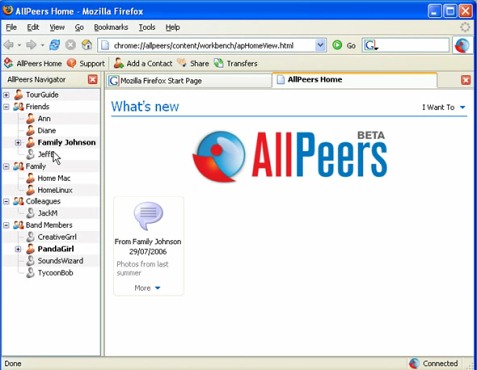
Task: Click the Back navigation arrow
Action: tap(9, 45)
